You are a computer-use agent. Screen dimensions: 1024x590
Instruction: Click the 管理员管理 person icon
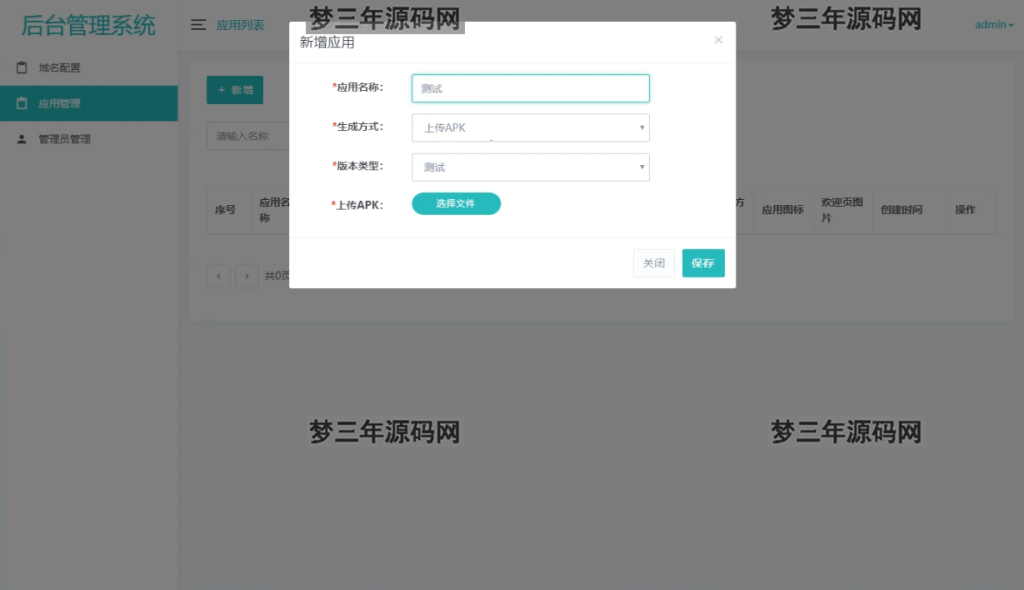(22, 139)
